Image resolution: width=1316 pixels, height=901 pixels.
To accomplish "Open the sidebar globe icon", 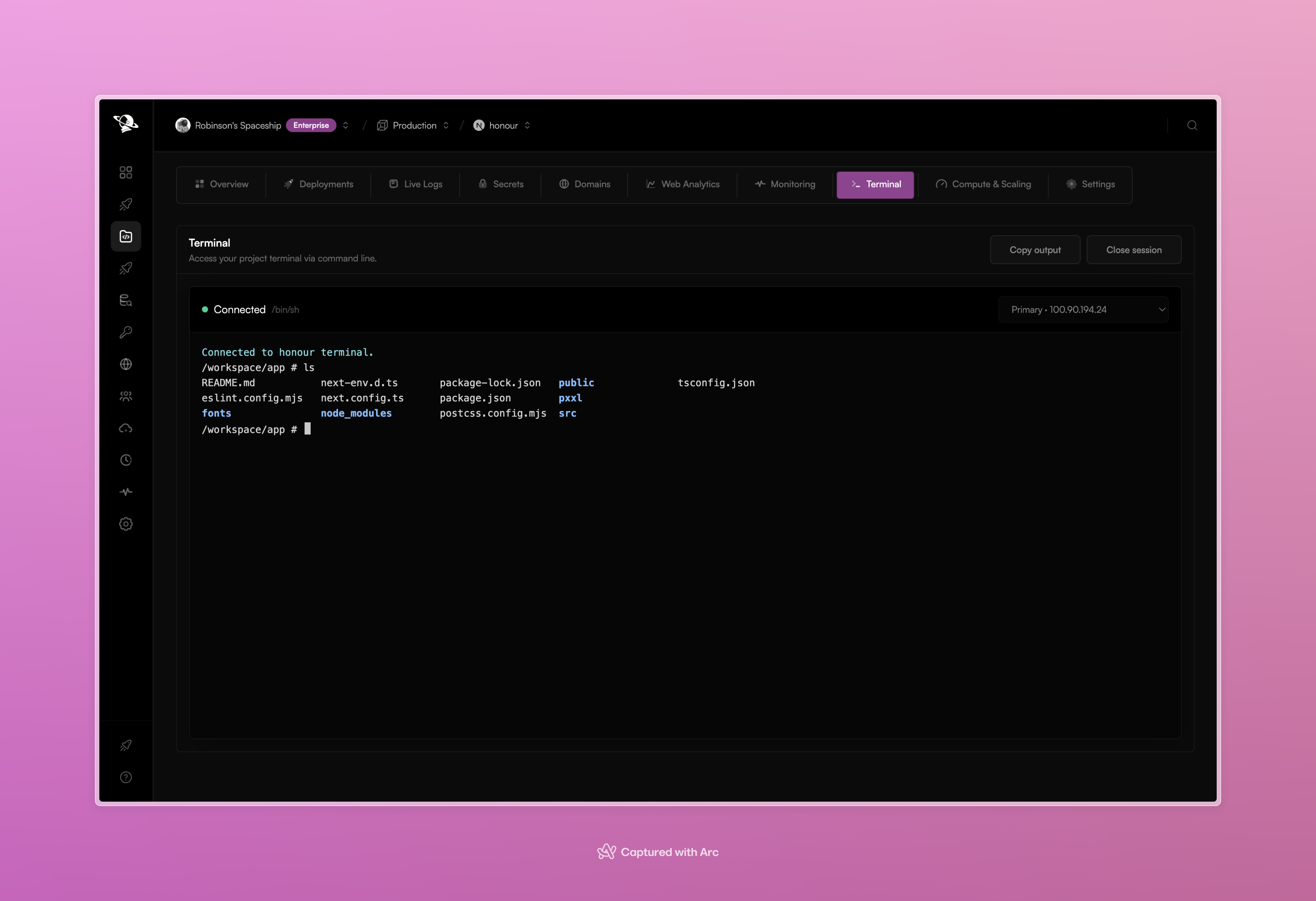I will coord(126,364).
